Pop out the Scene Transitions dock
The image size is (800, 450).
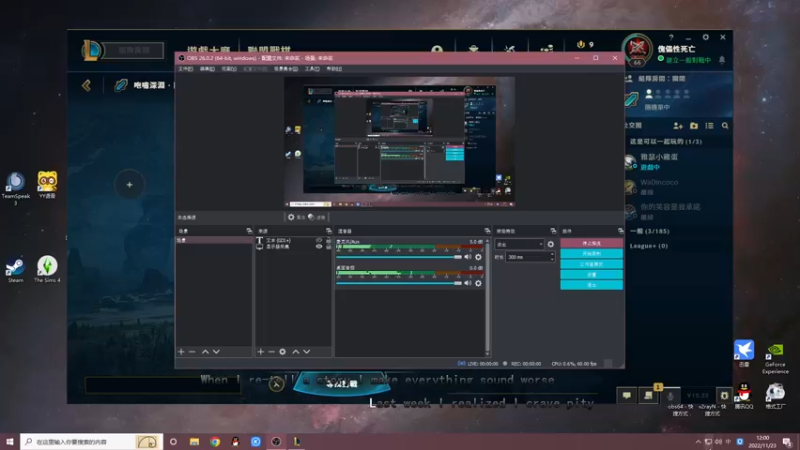pyautogui.click(x=553, y=231)
